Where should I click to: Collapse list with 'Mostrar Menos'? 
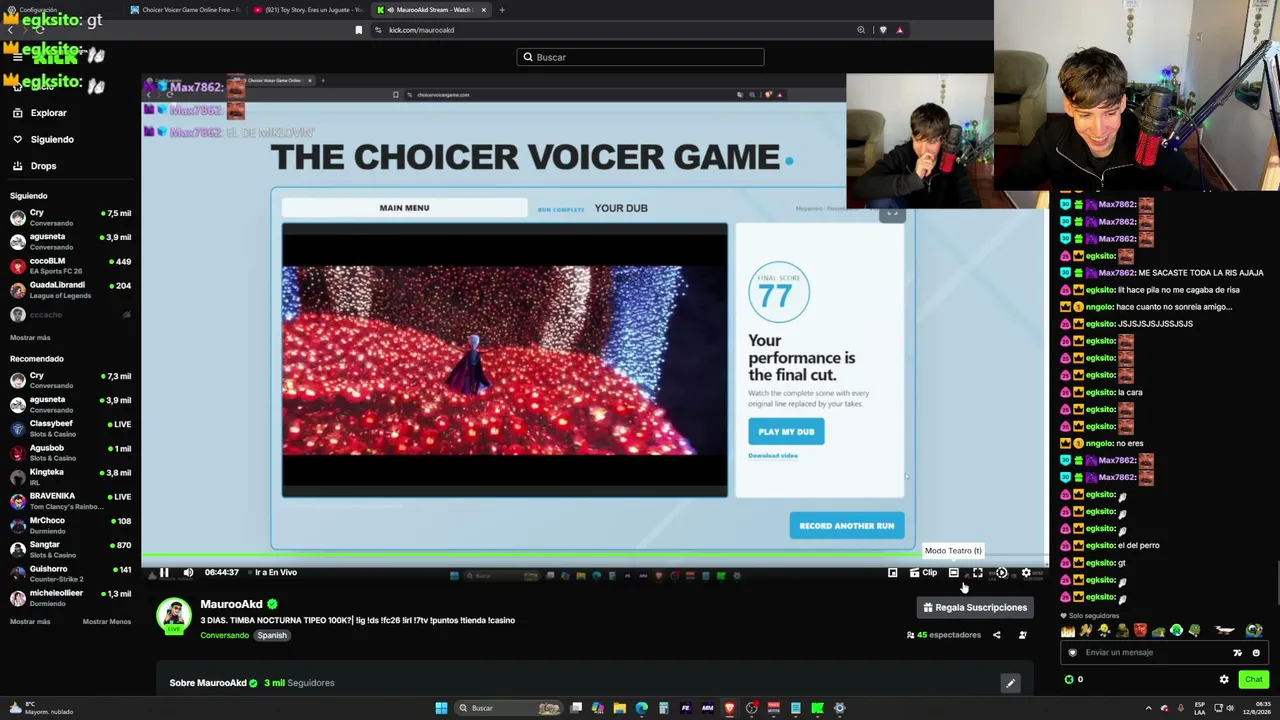point(106,621)
